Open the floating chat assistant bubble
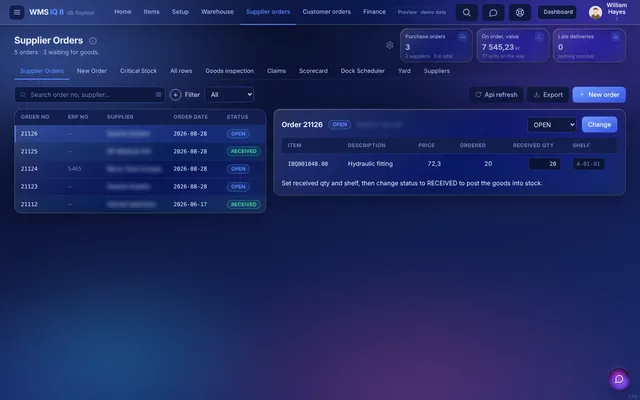 619,379
